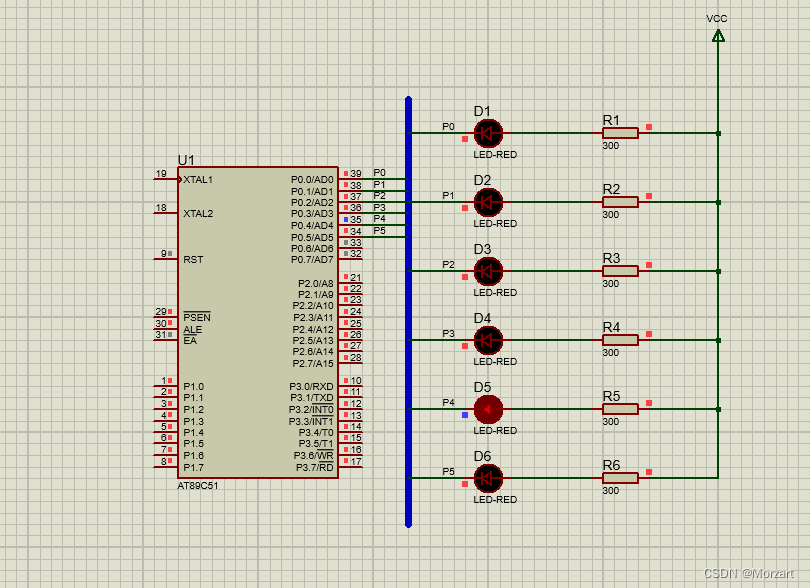Click the 300 value under R1
The width and height of the screenshot is (810, 588).
[611, 146]
